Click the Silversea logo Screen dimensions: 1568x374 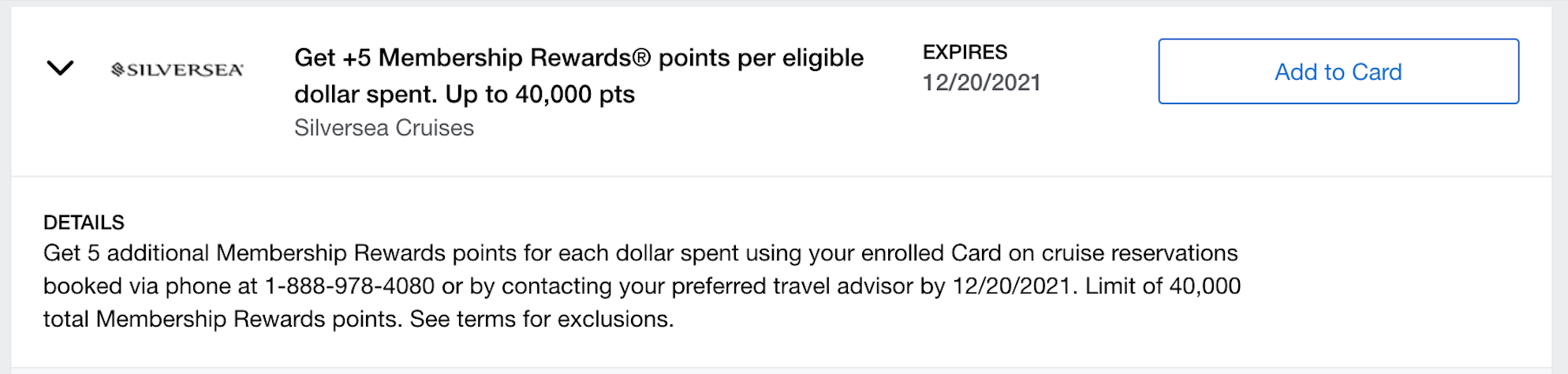(x=177, y=70)
